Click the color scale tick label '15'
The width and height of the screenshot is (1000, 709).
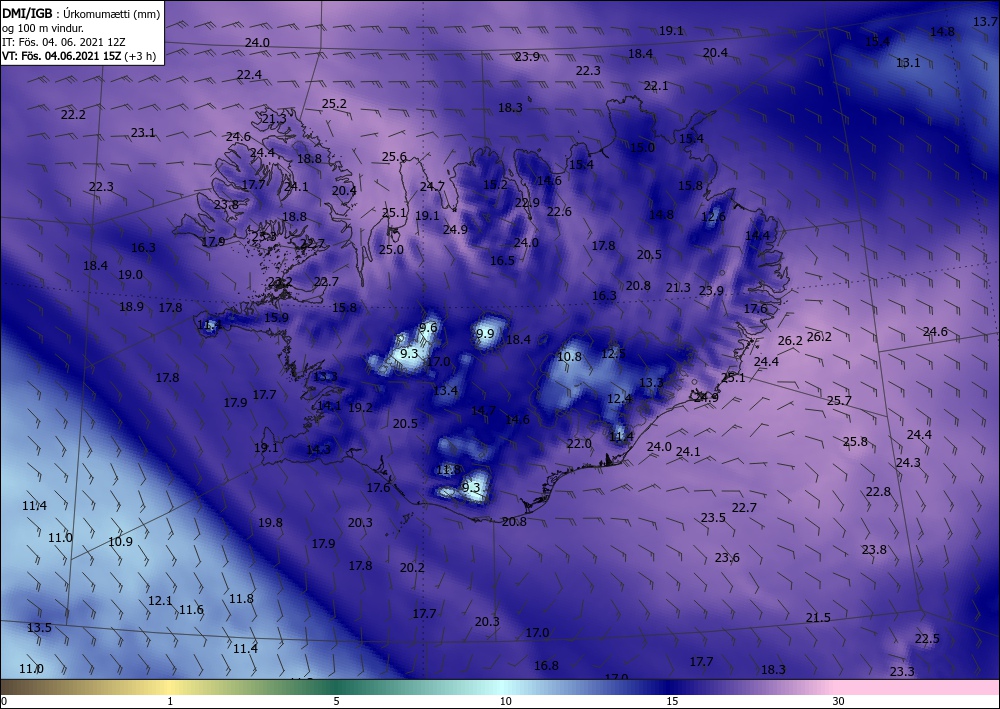pyautogui.click(x=672, y=701)
